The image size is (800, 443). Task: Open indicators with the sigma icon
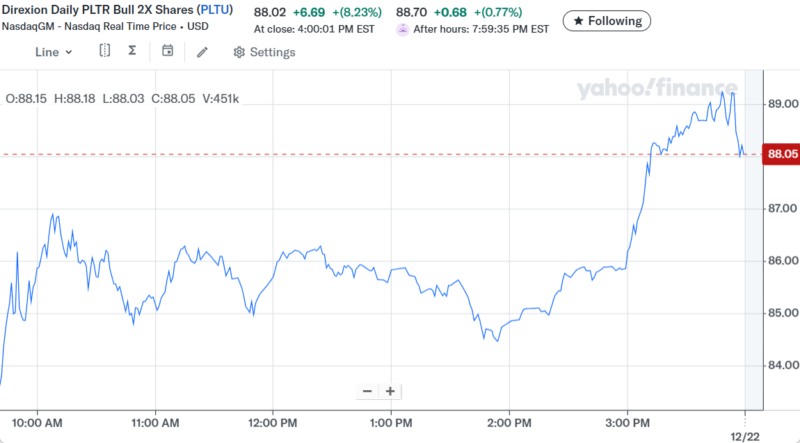pos(132,51)
